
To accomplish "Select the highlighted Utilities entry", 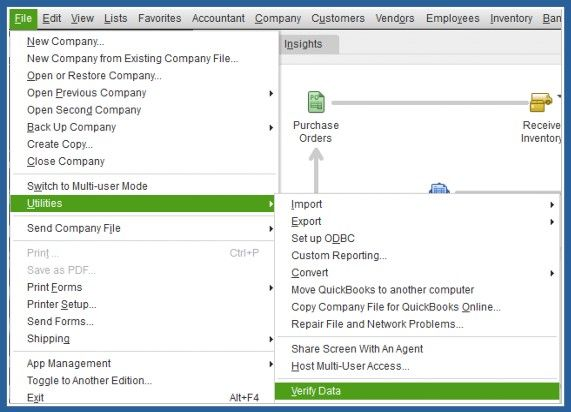I will point(142,203).
